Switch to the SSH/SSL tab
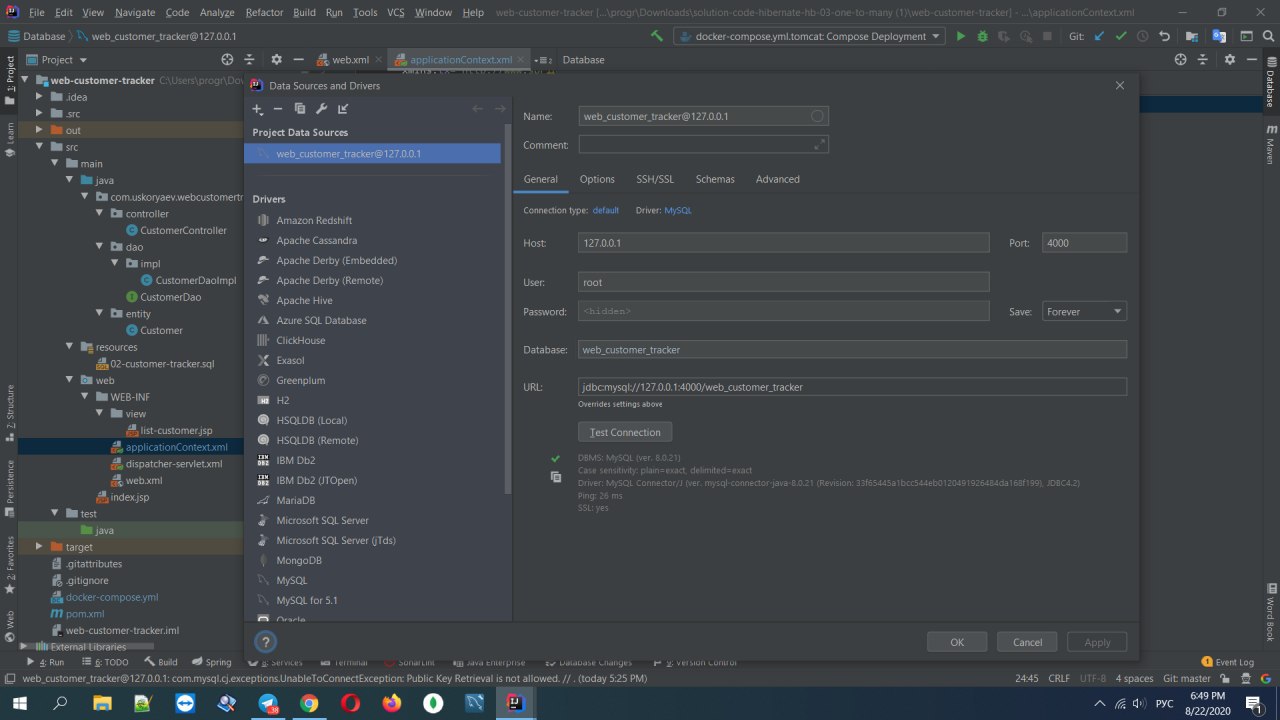The image size is (1280, 720). (x=655, y=179)
